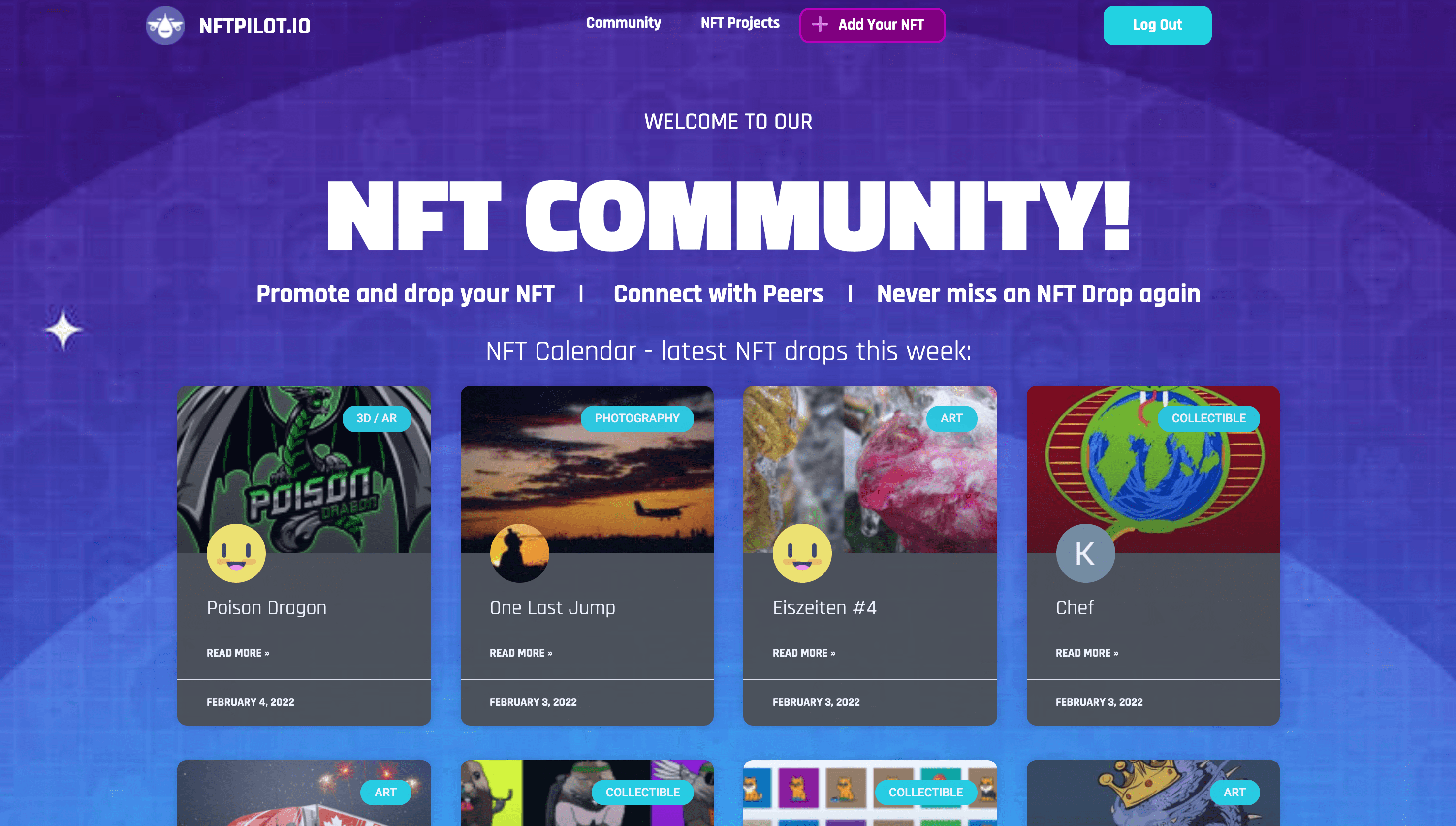Open the Chef title link
The width and height of the screenshot is (1456, 826).
point(1074,607)
